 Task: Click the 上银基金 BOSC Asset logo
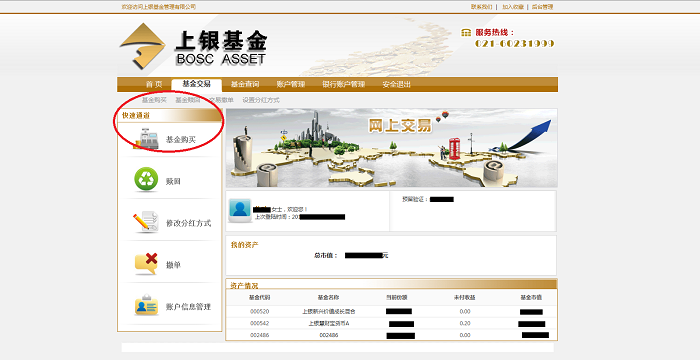(x=193, y=47)
